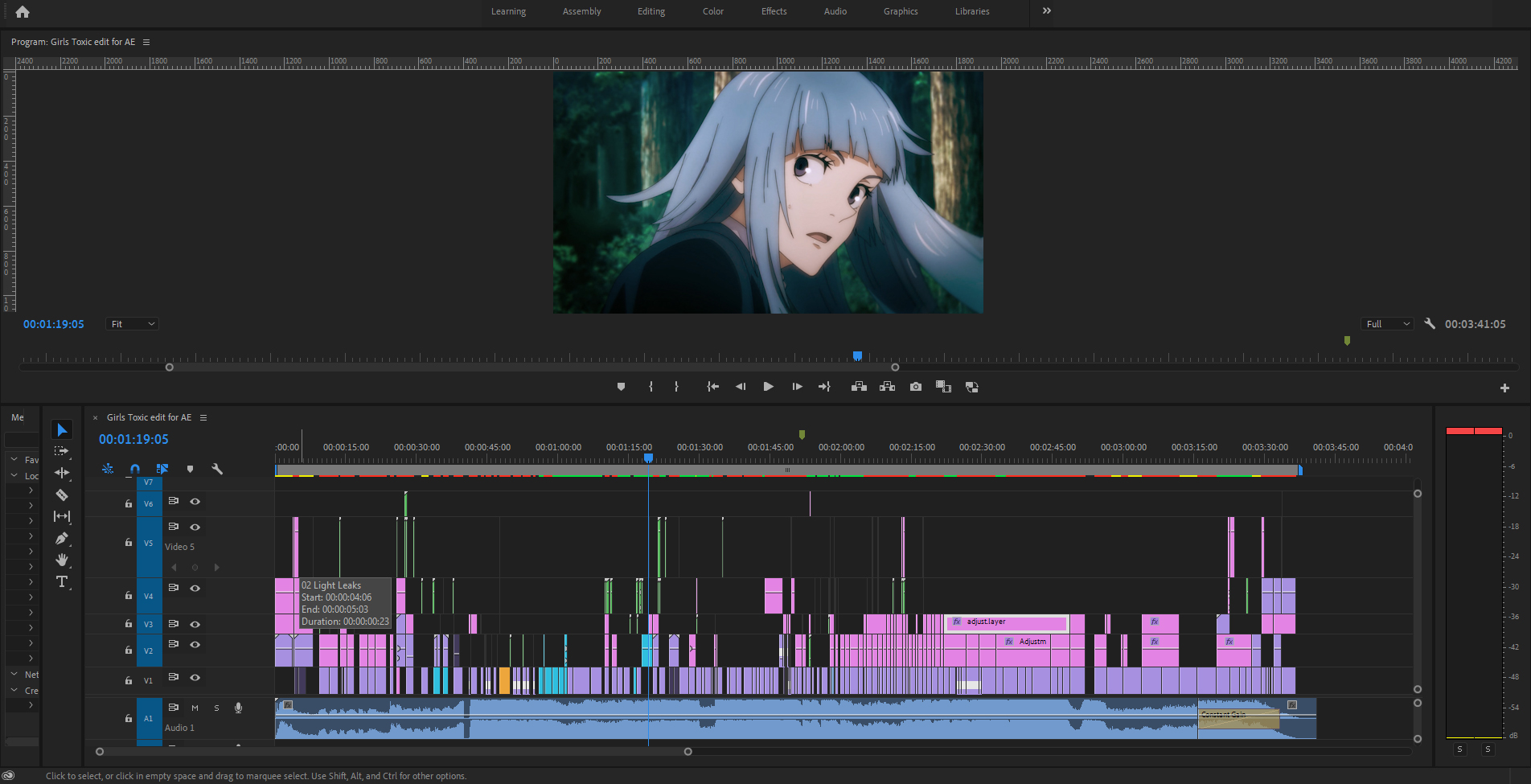This screenshot has height=784, width=1531.
Task: Mute Audio 1 track with M
Action: coord(195,708)
